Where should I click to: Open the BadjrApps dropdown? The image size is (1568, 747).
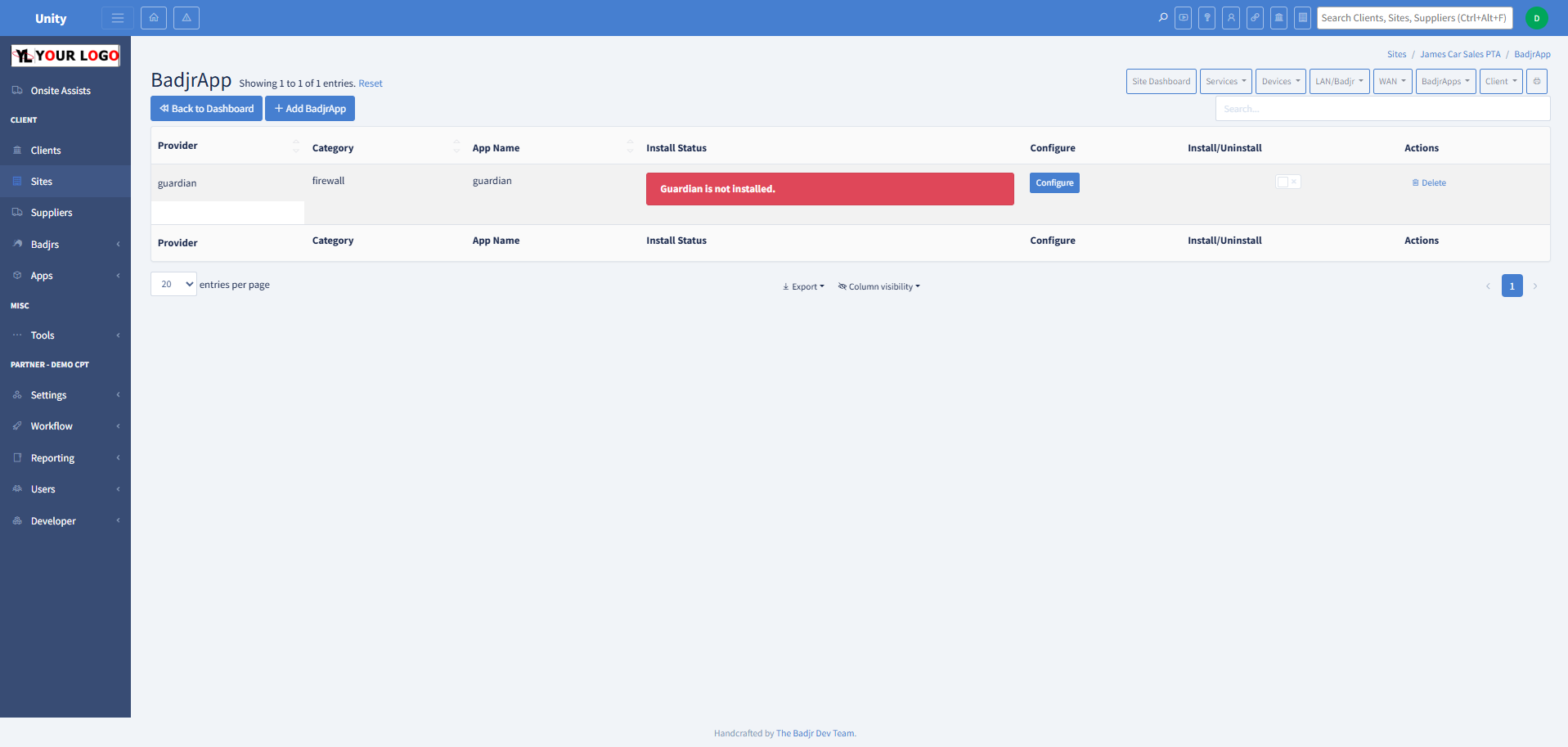[1446, 81]
